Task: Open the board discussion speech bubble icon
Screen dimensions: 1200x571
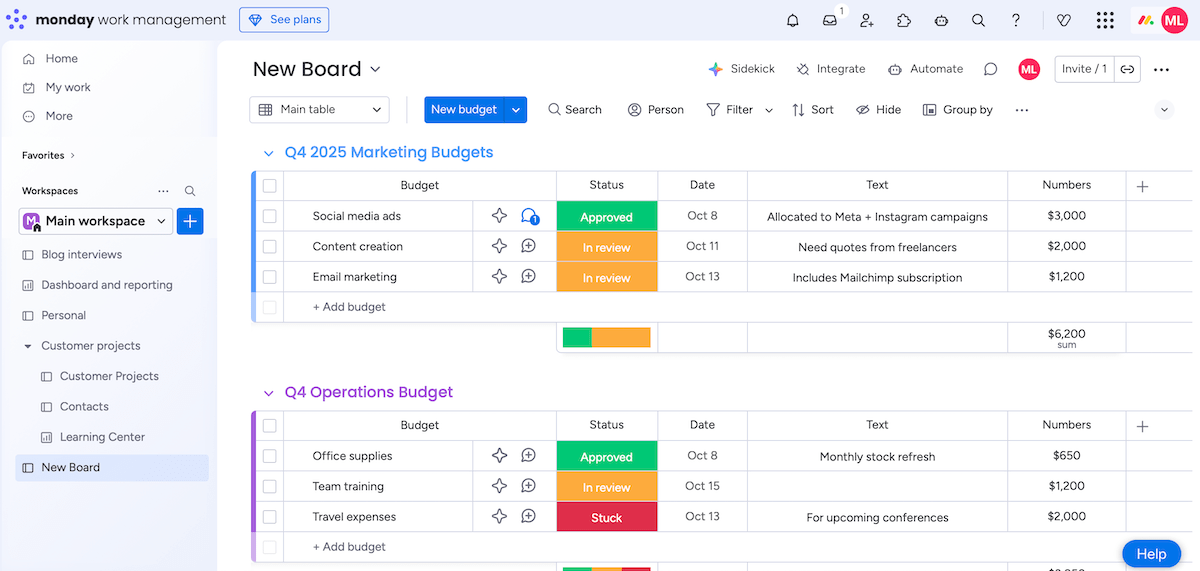Action: coord(990,69)
